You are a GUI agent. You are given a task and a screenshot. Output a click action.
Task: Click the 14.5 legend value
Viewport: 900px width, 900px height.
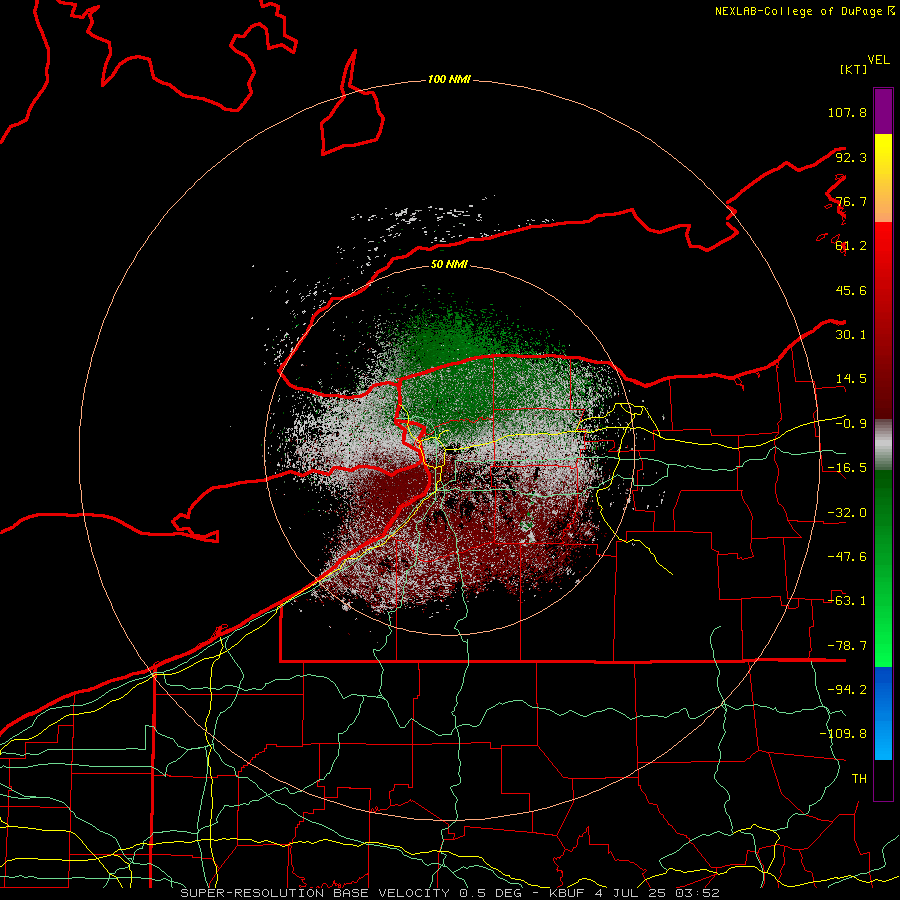[x=851, y=379]
